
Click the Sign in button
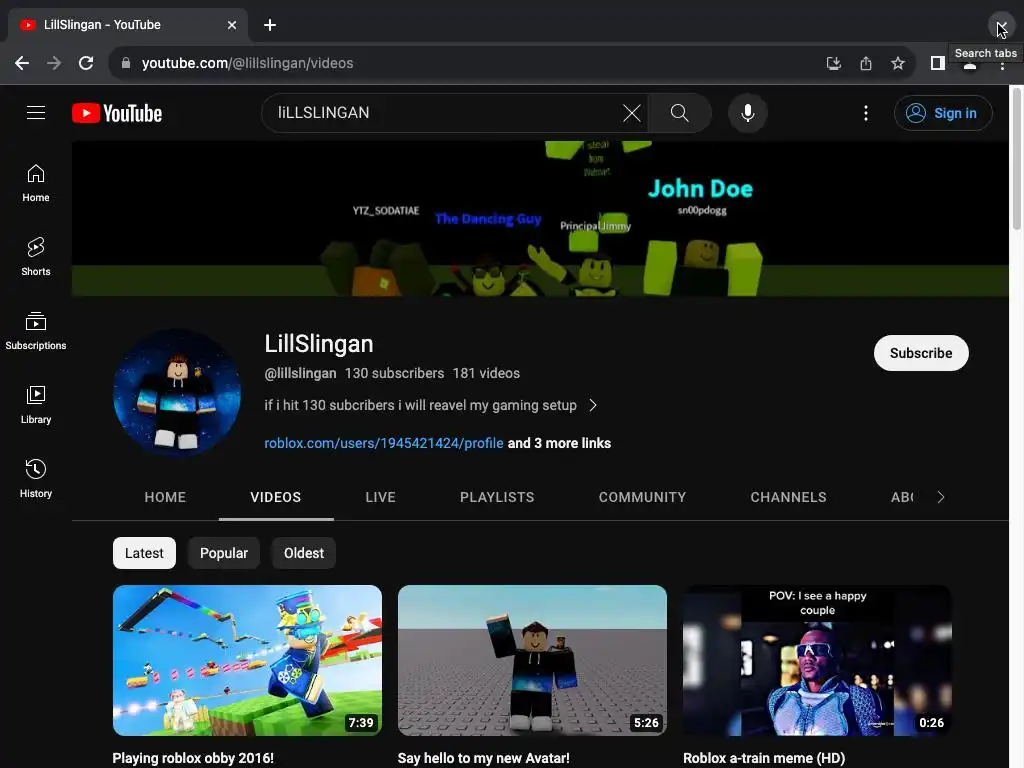tap(943, 113)
